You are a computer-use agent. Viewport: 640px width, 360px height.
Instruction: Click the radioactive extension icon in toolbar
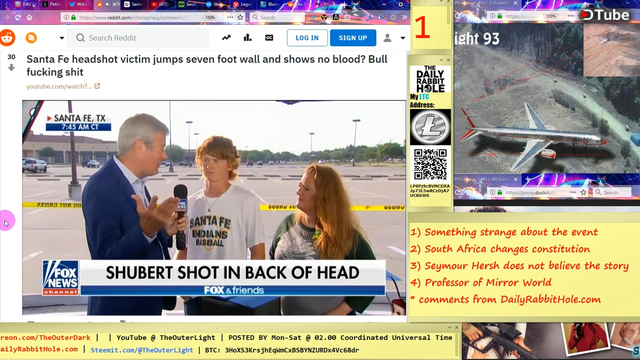324,17
